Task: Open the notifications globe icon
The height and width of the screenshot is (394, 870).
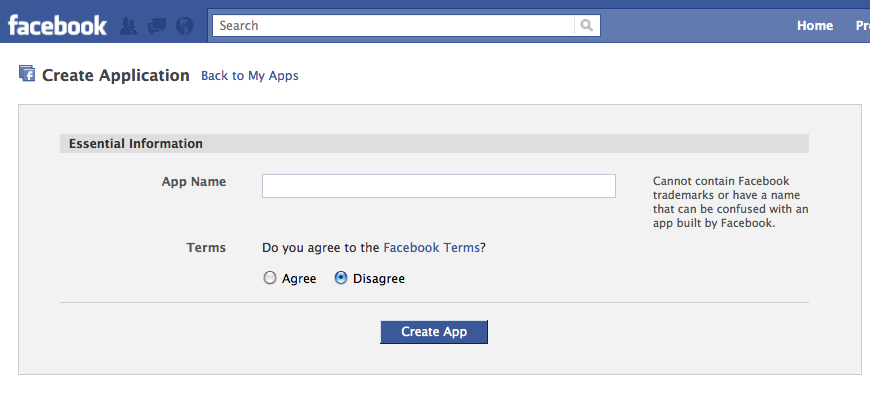Action: pyautogui.click(x=185, y=26)
